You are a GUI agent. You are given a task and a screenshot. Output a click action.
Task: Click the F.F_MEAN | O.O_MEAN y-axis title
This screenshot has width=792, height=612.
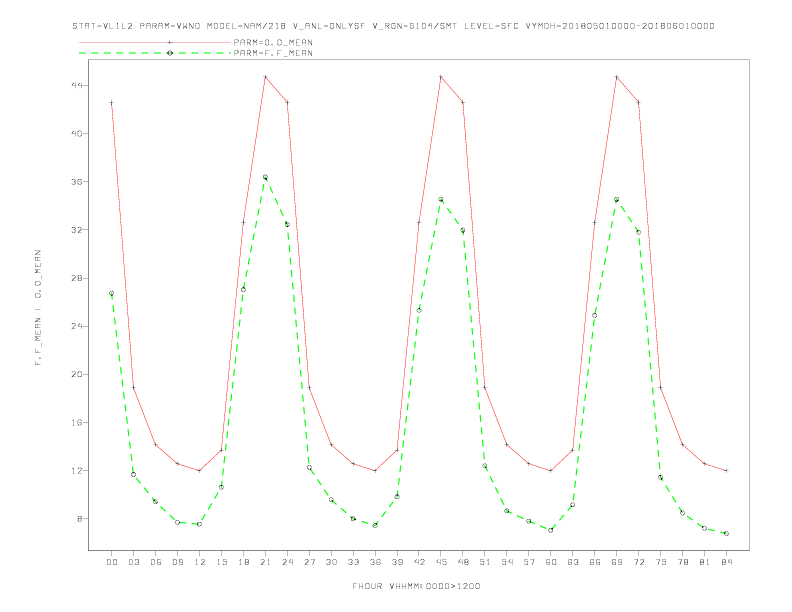[x=38, y=308]
